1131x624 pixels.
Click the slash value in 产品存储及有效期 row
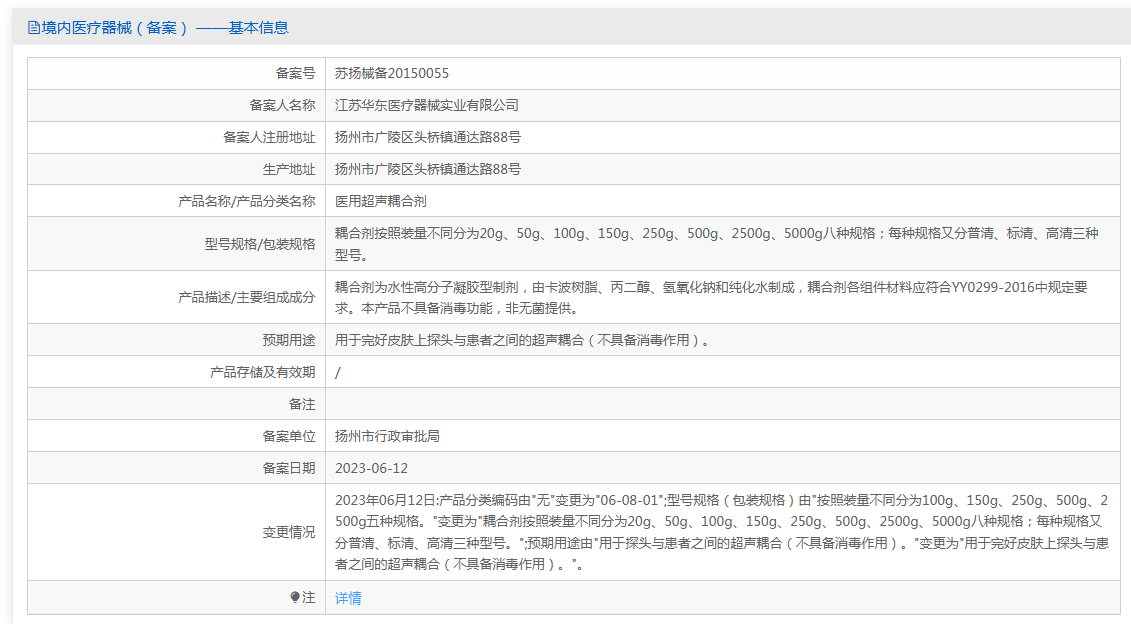(338, 372)
